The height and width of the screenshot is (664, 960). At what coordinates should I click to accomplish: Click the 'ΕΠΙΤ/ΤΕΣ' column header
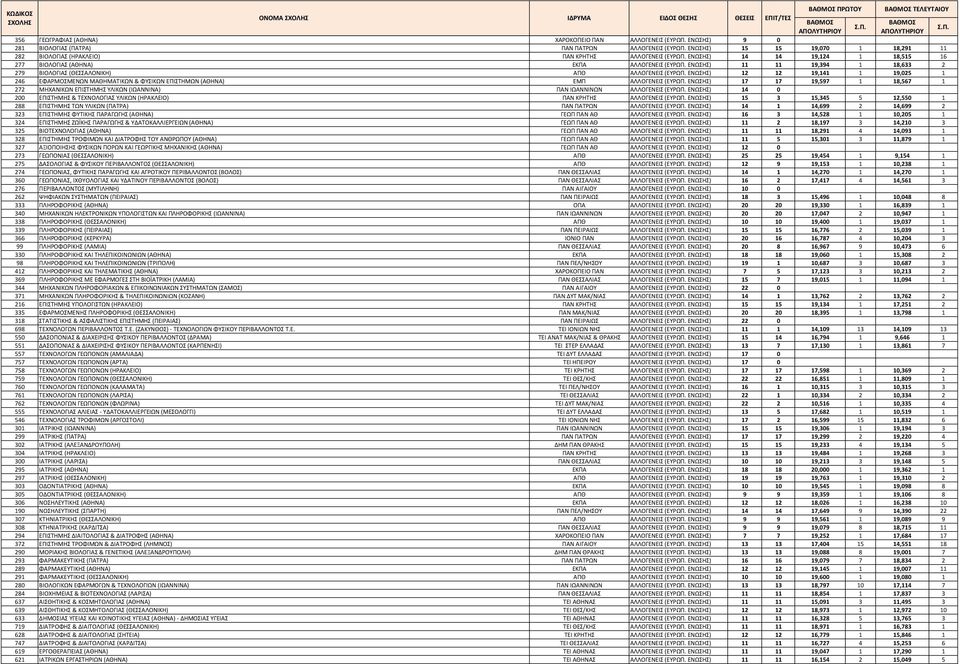click(x=778, y=18)
